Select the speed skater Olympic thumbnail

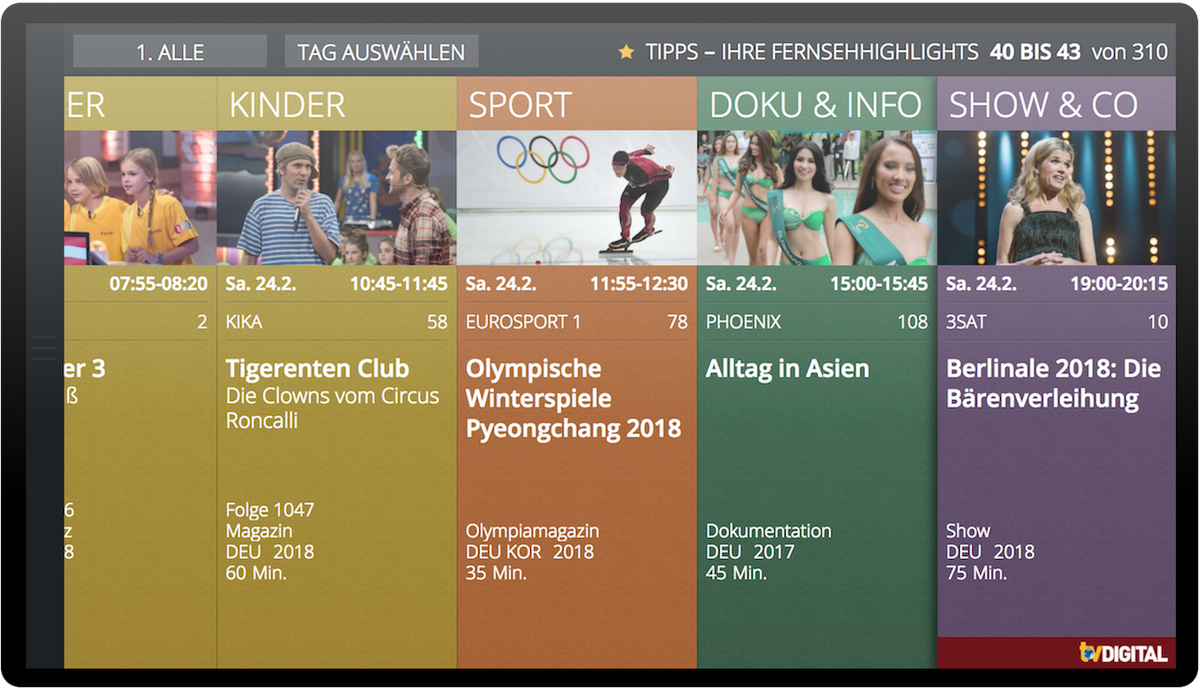(577, 198)
